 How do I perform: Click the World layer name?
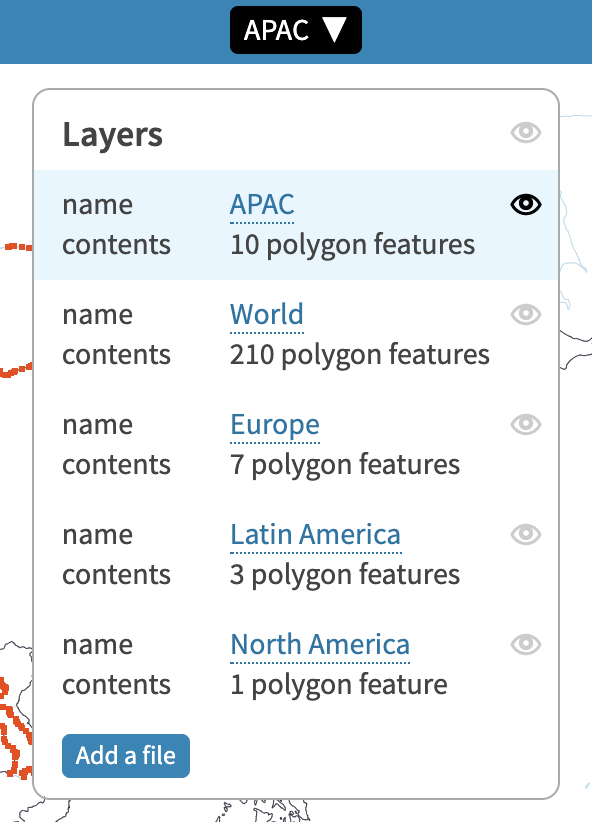click(266, 315)
